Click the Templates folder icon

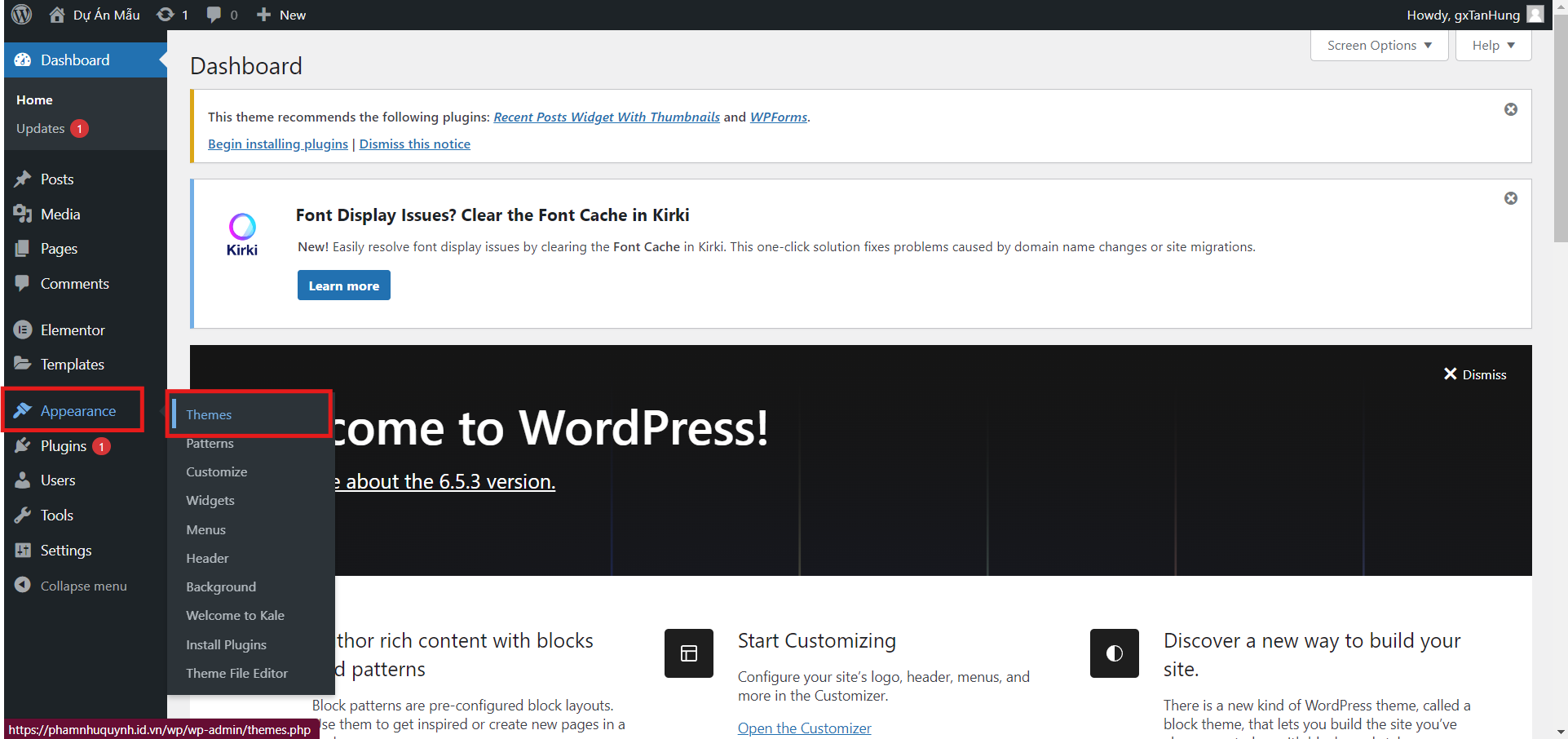coord(23,364)
